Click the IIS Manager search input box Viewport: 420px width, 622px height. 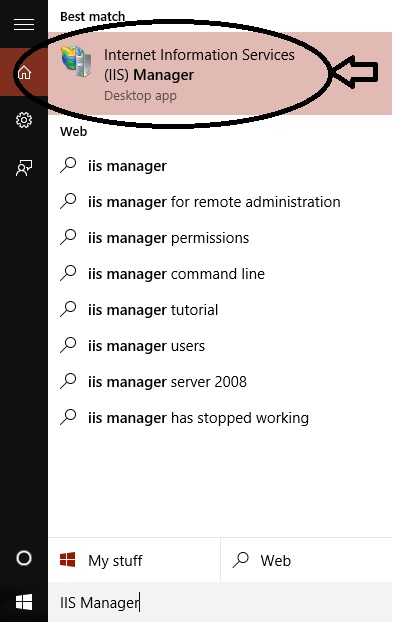click(x=220, y=602)
